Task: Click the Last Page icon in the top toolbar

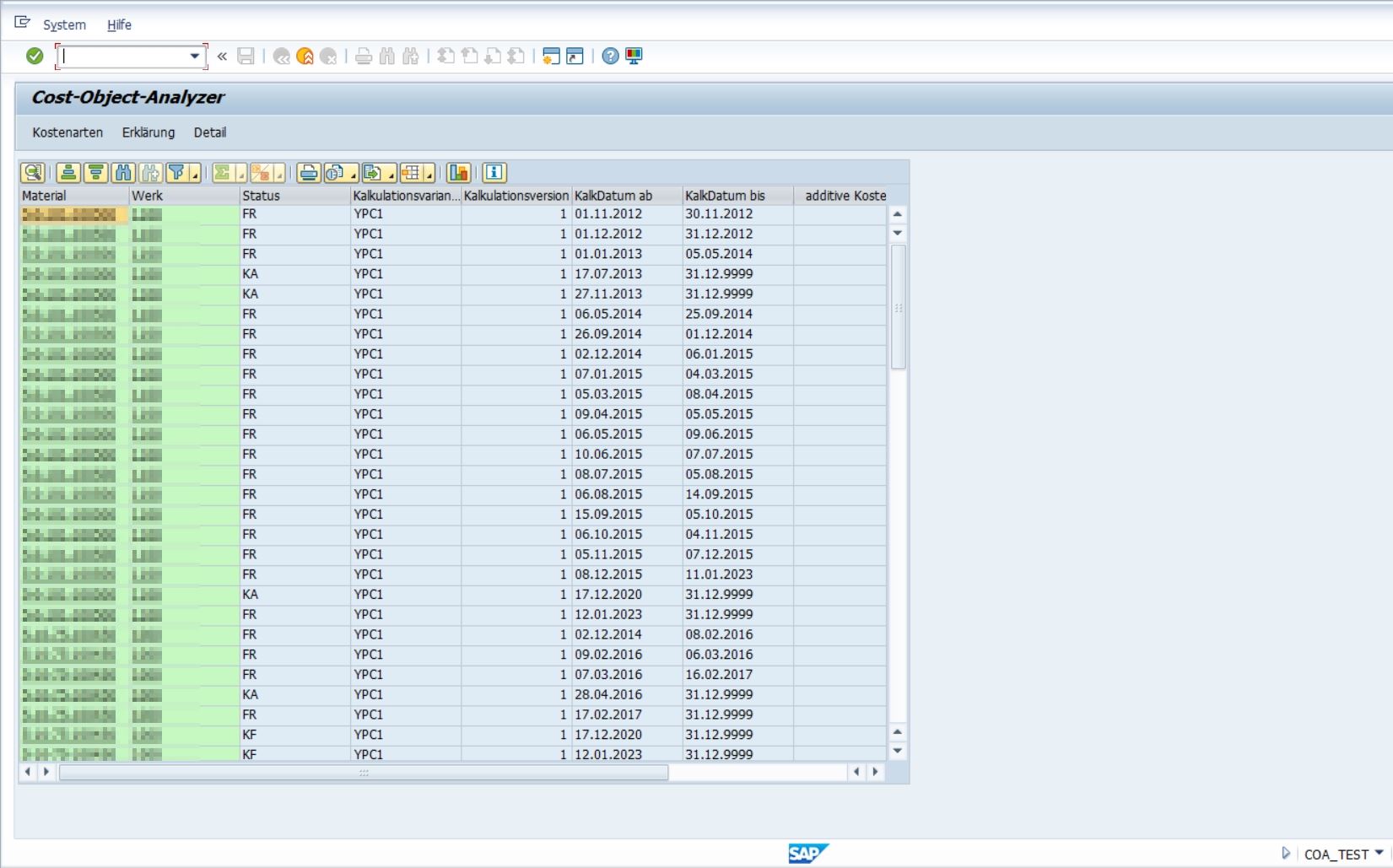Action: pos(516,57)
